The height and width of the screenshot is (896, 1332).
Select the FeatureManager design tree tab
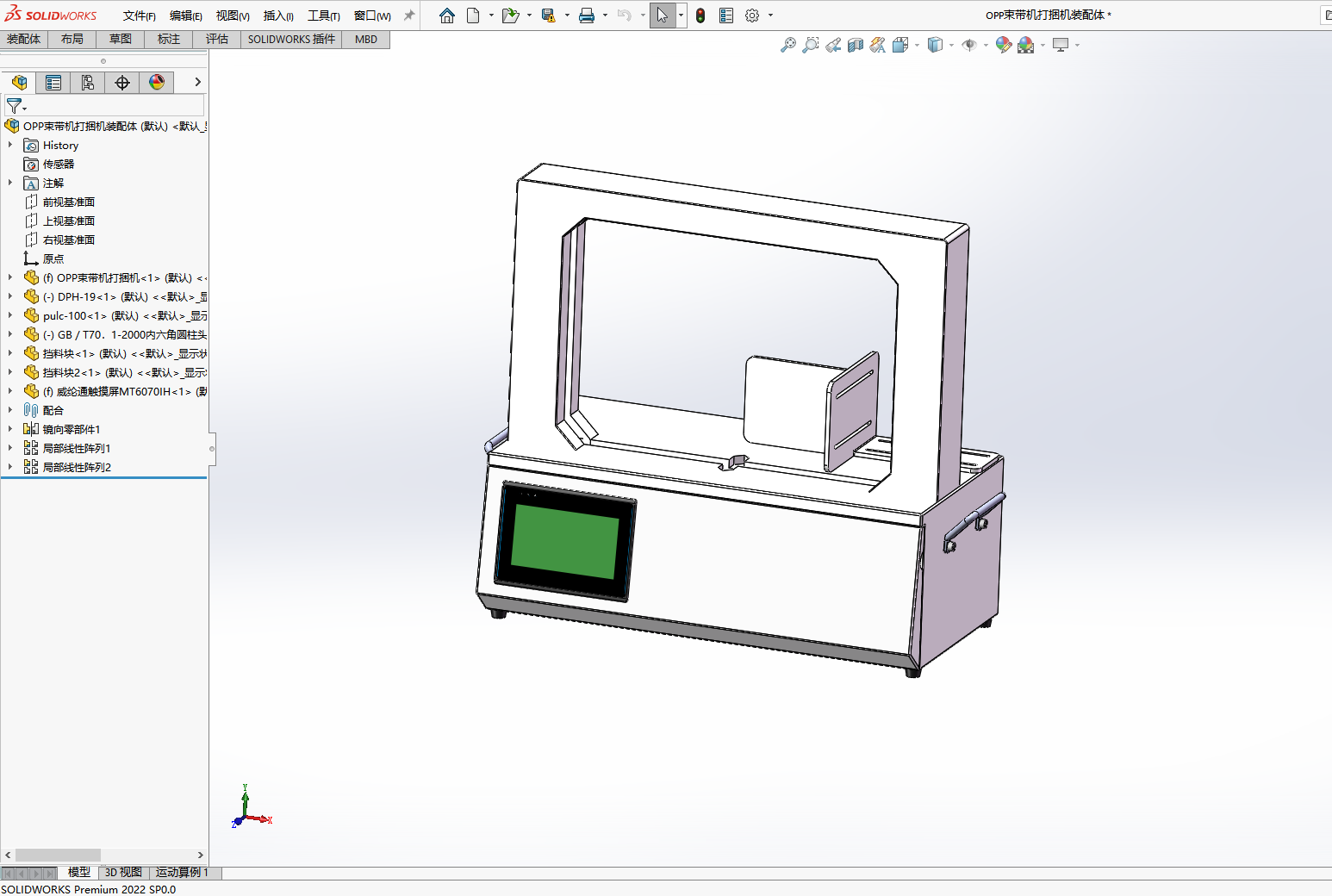[x=19, y=83]
